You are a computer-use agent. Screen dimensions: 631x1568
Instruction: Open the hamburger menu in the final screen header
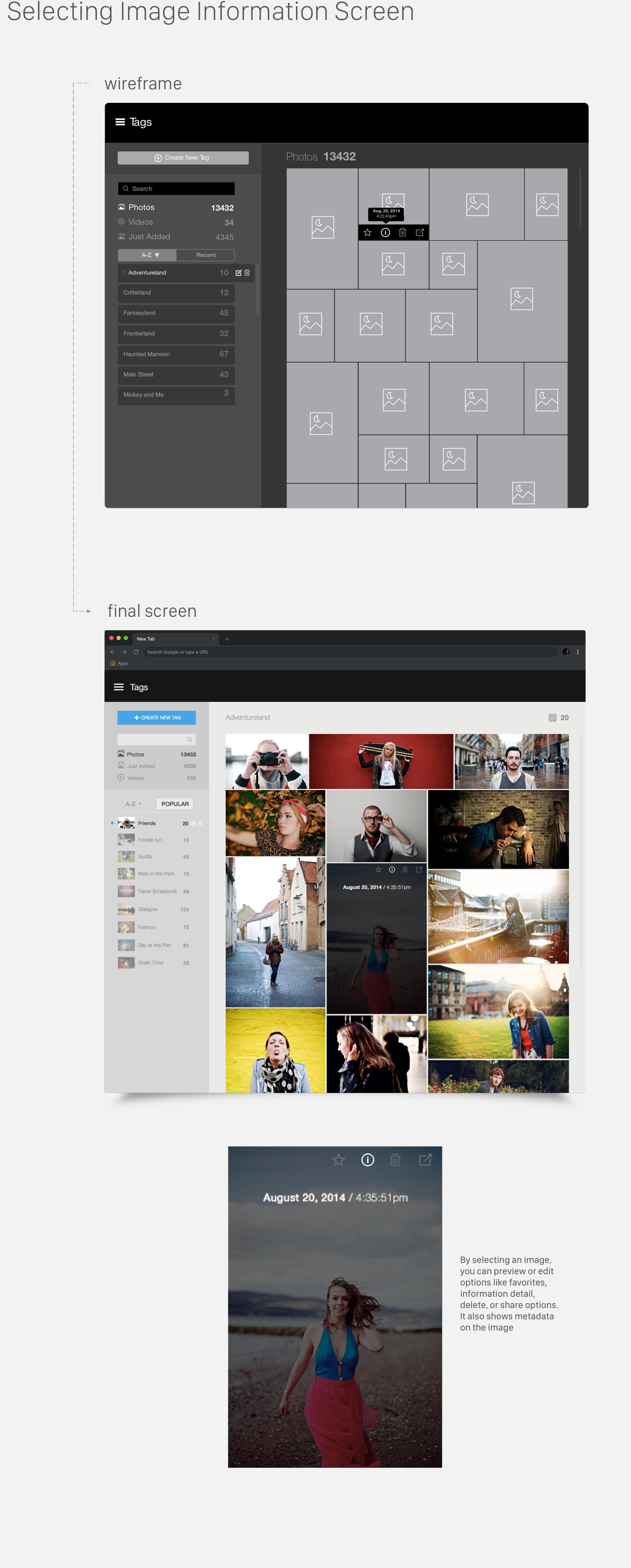(119, 687)
